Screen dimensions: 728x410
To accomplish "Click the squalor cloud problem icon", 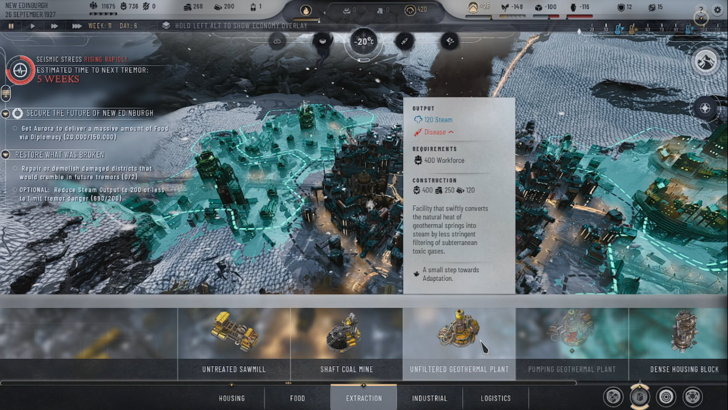I will (277, 41).
